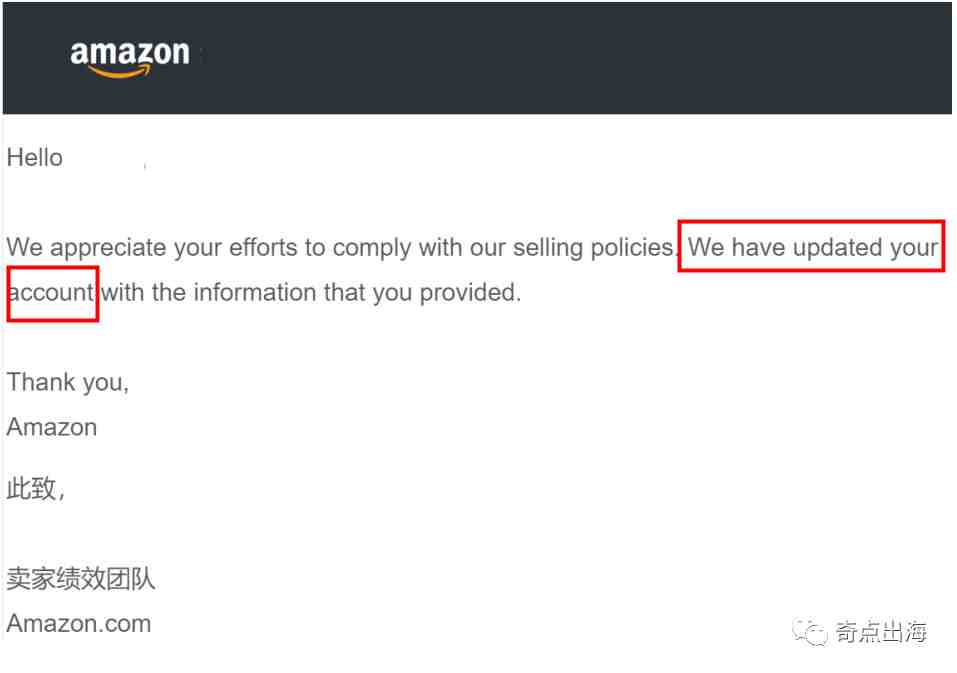Click the "卖家绩效团队" team signature
957x673 pixels.
coord(81,579)
